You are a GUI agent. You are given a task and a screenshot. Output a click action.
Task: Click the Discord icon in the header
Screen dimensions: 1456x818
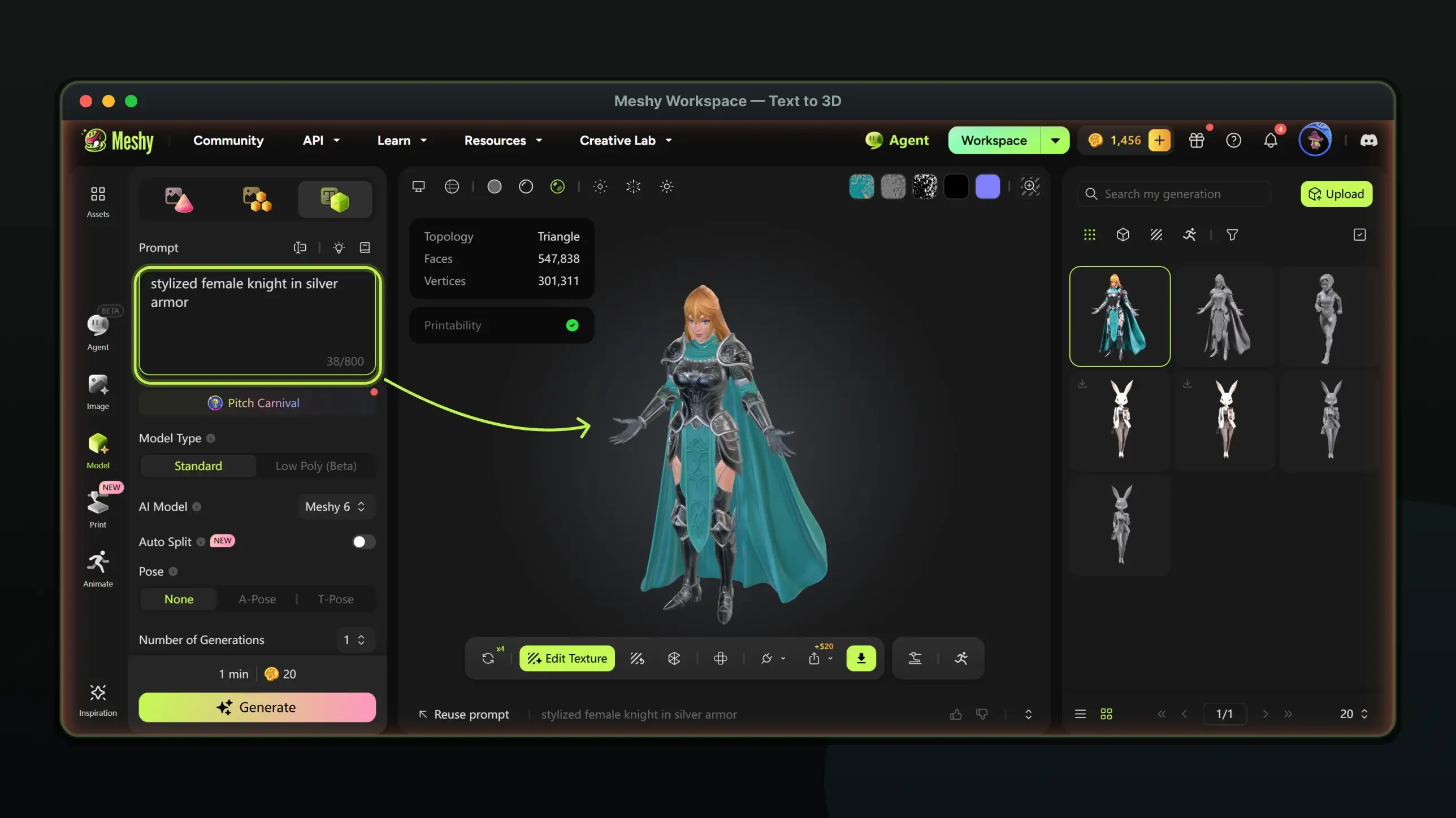pos(1368,140)
